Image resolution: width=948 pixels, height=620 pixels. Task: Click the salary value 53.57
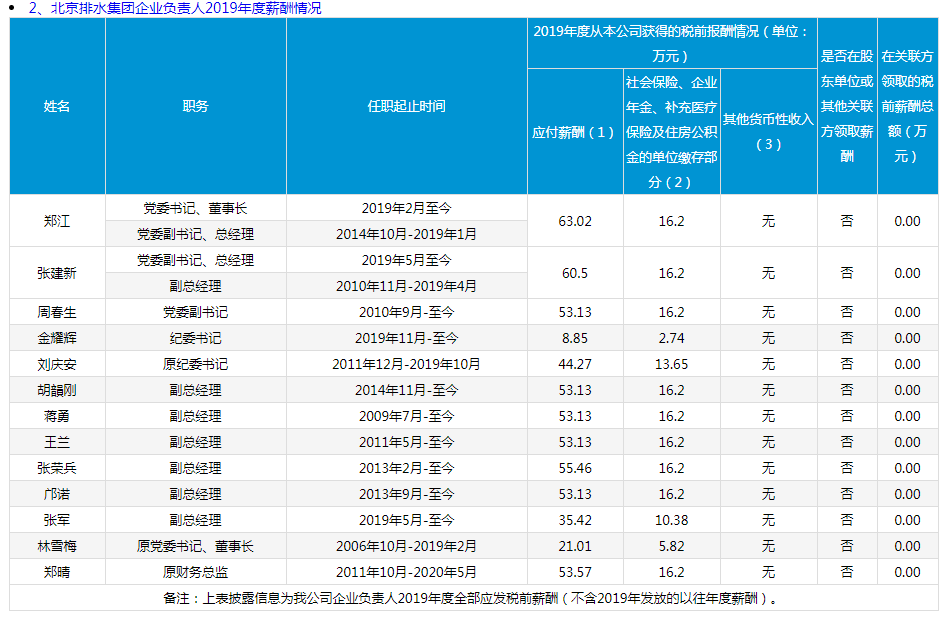pos(575,573)
